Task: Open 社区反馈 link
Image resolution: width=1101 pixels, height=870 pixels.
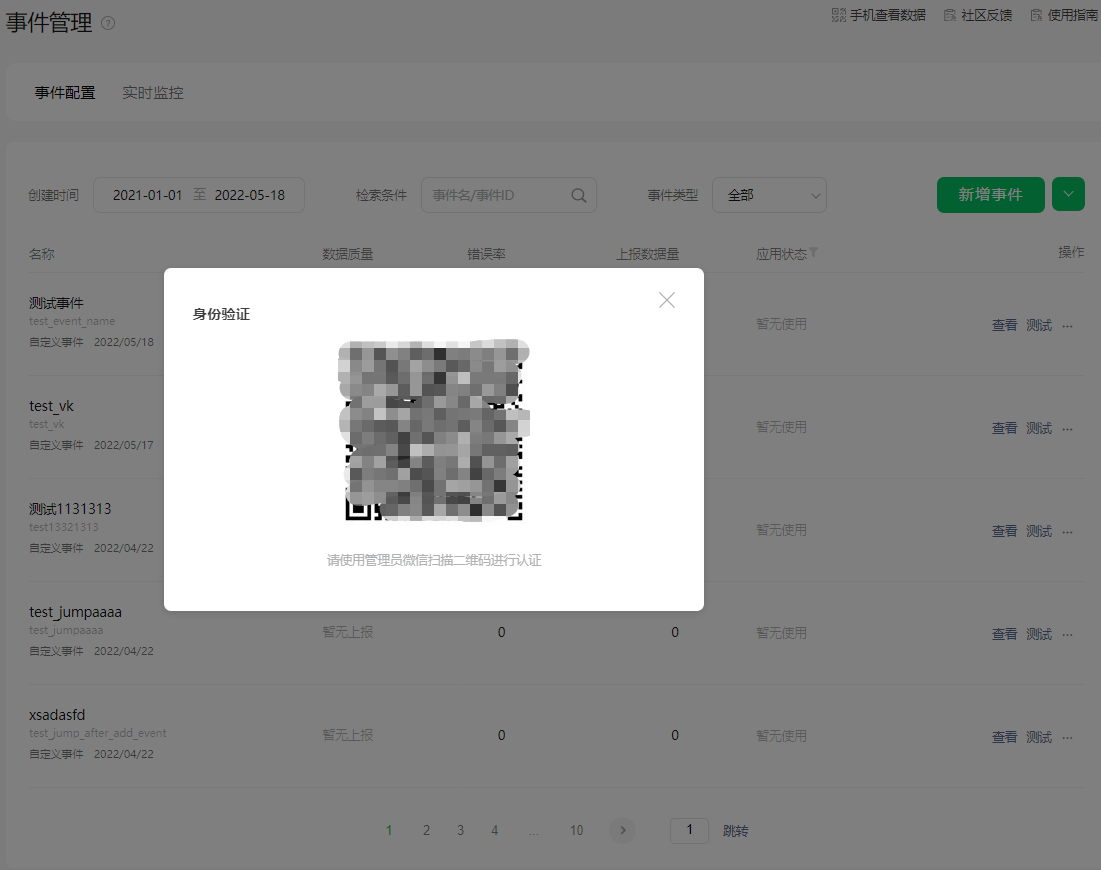Action: pyautogui.click(x=977, y=15)
